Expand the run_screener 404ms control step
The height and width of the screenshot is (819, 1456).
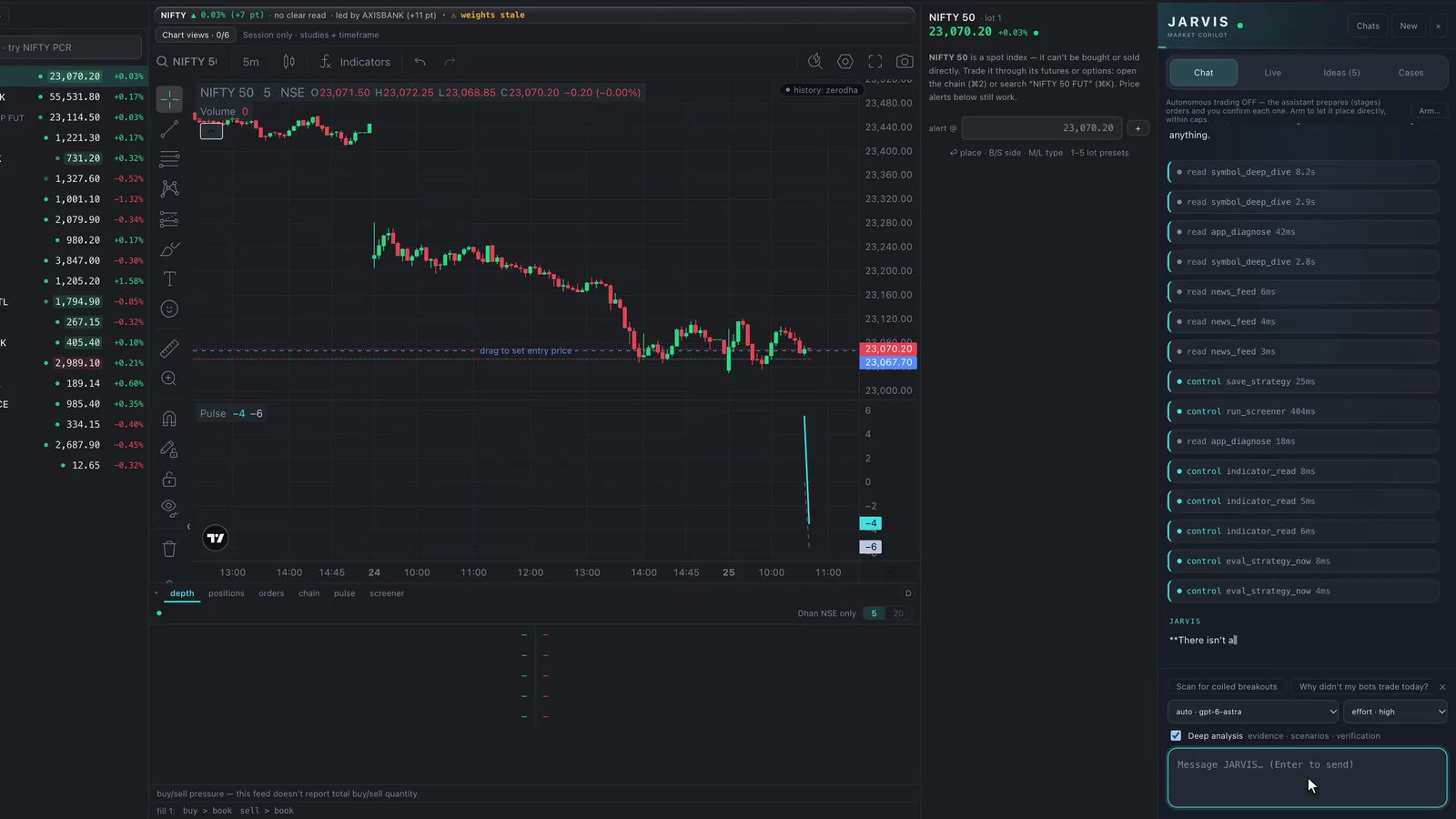1303,411
